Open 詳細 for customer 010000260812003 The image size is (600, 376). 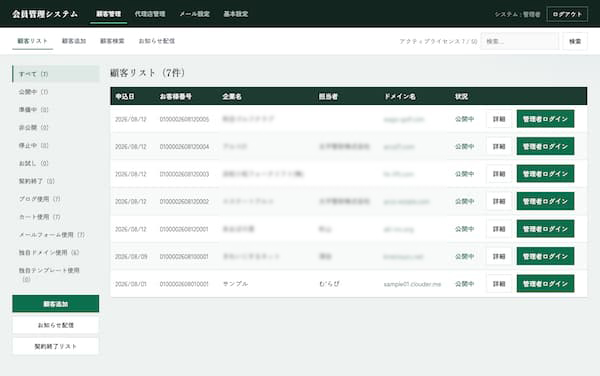pos(499,174)
